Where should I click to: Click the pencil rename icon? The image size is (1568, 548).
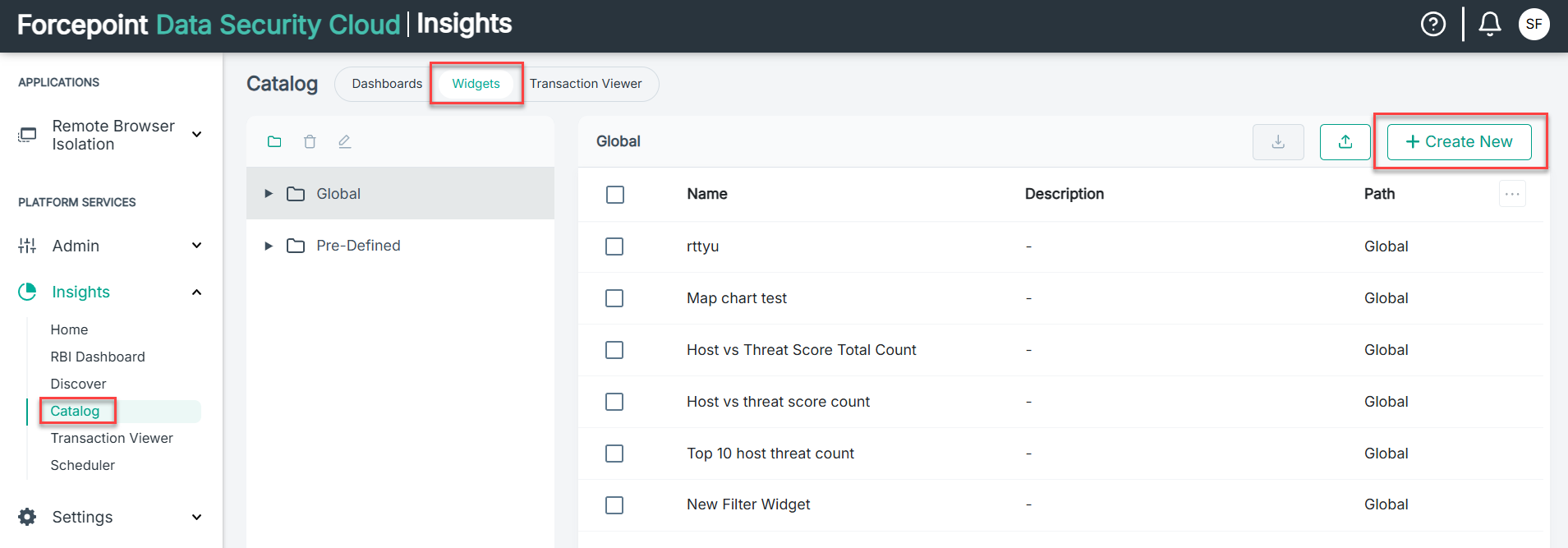[x=345, y=141]
